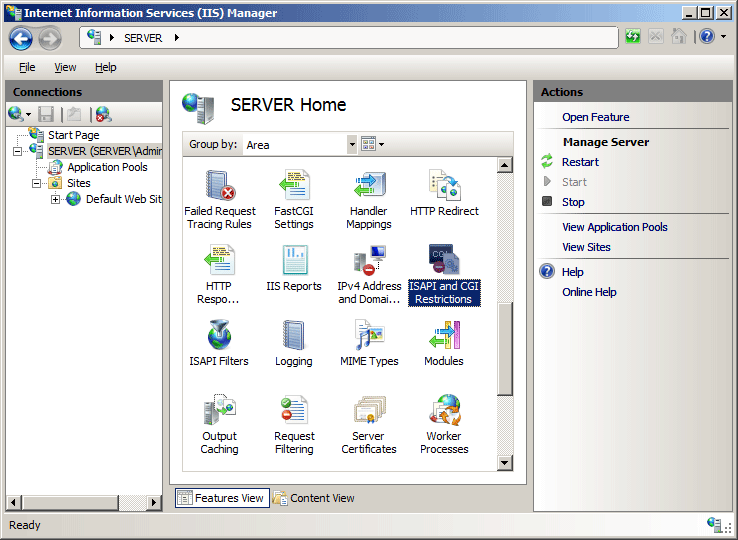
Task: Select Start Page in Connections tree
Action: [x=73, y=135]
